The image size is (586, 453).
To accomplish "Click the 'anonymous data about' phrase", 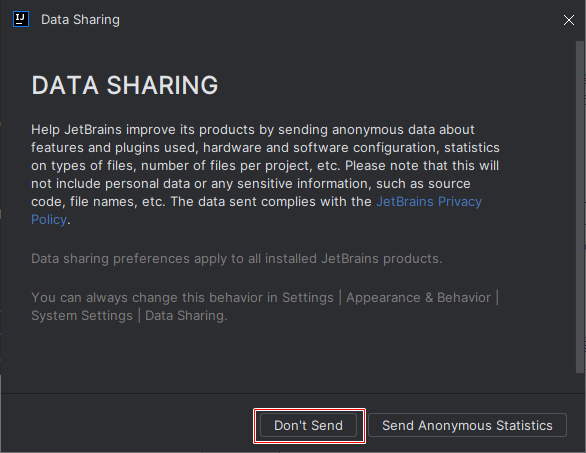I will point(403,130).
